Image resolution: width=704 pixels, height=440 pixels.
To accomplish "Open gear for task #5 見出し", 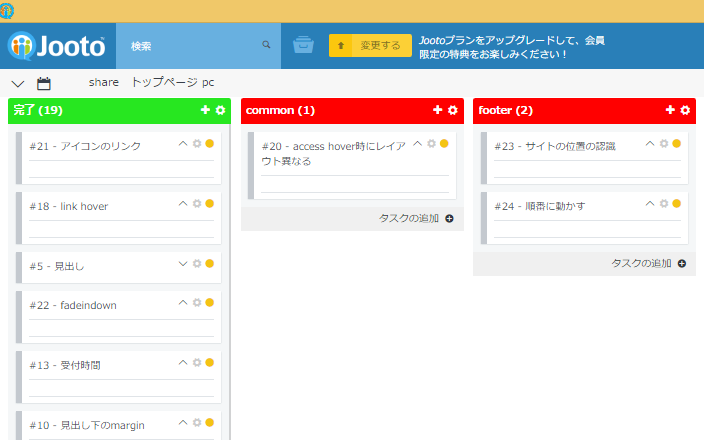I will click(x=197, y=264).
